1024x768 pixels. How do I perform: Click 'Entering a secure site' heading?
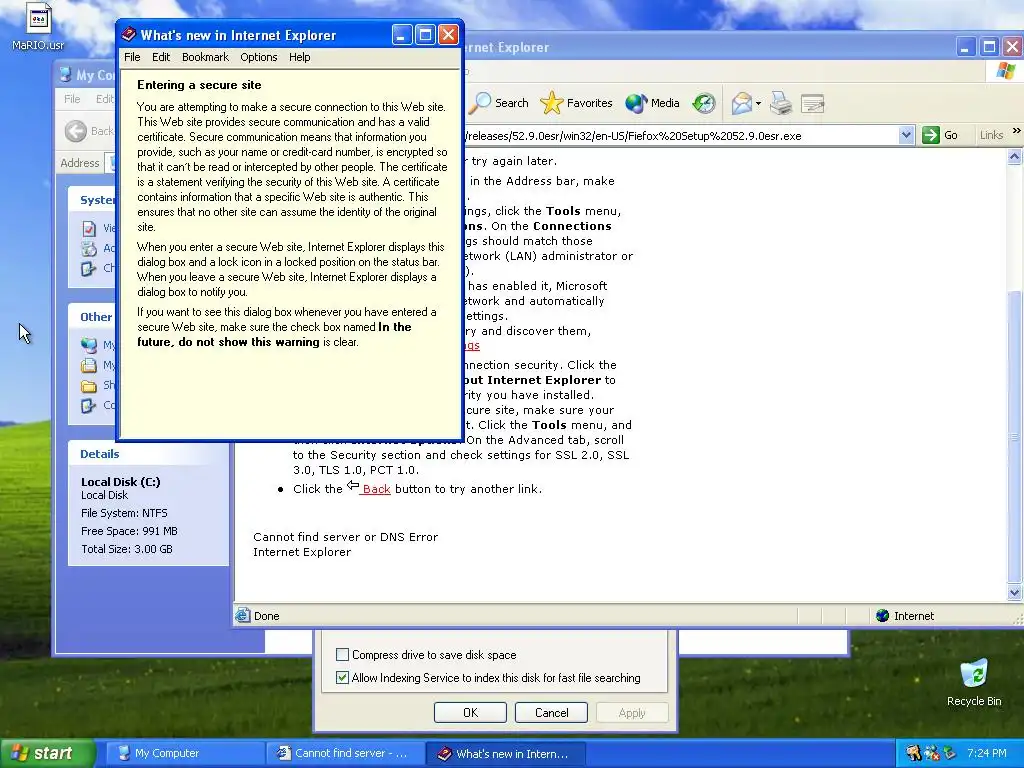click(x=199, y=85)
